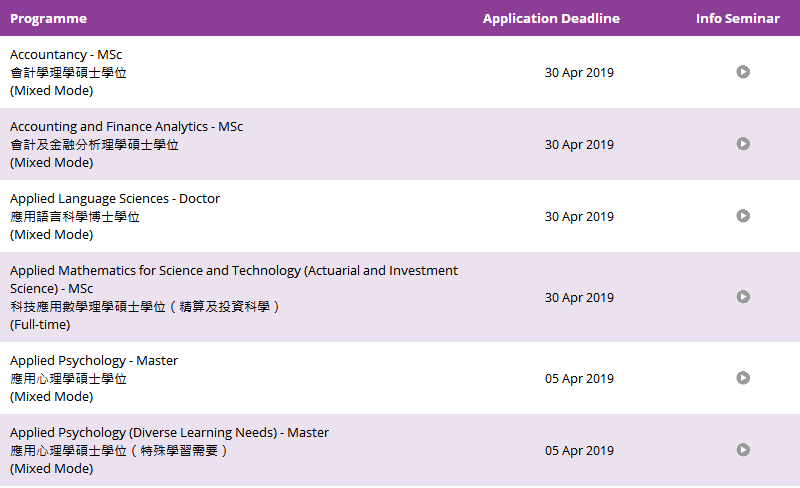Click the Application Deadline column header
800x488 pixels.
point(552,18)
